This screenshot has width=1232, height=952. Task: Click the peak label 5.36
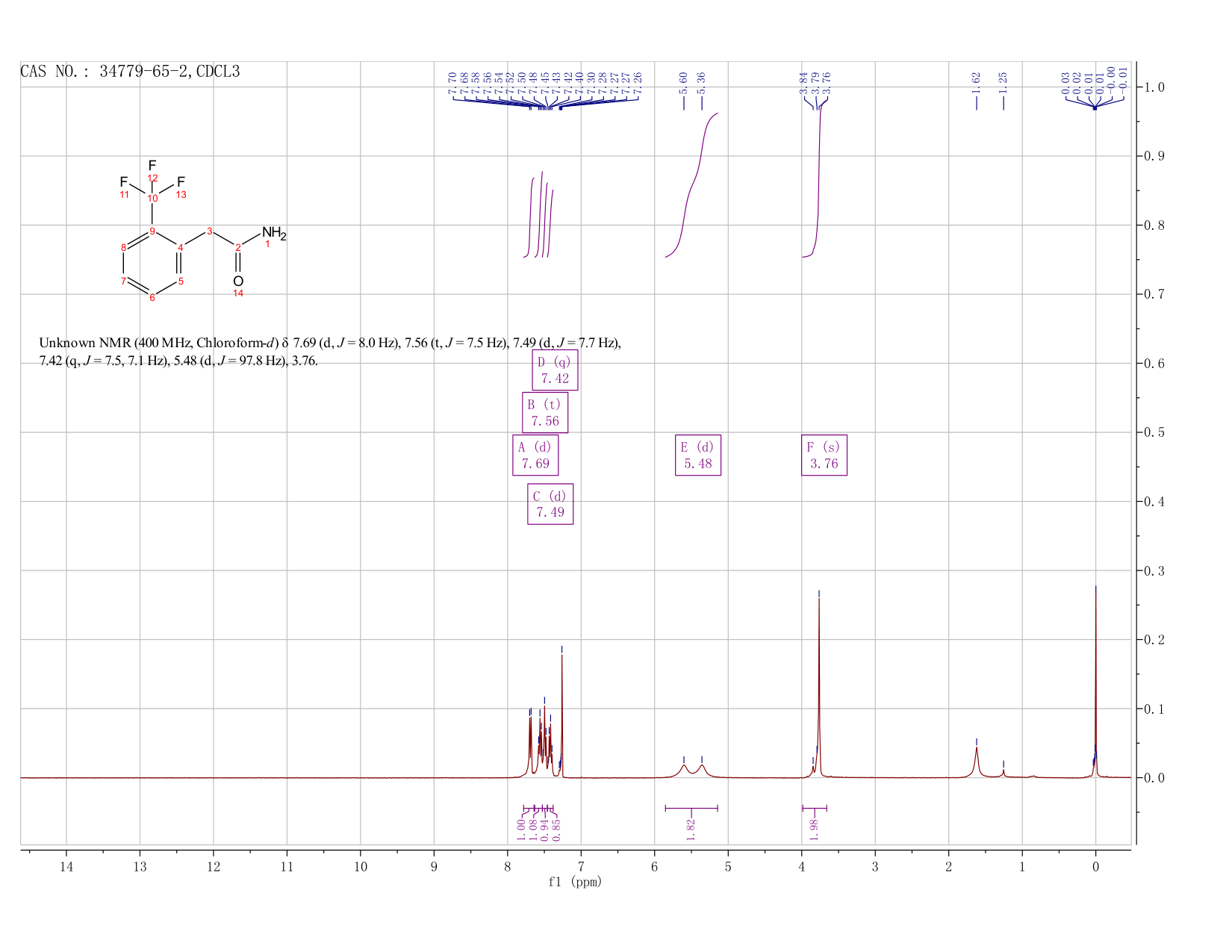[701, 82]
